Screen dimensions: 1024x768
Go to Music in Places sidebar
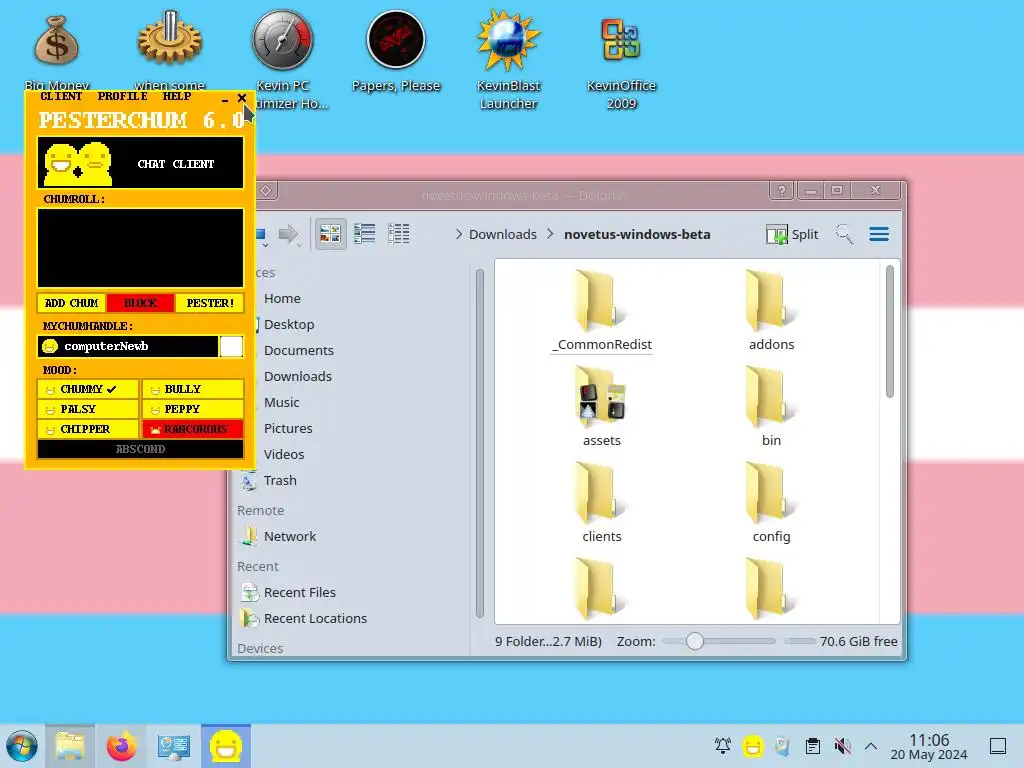click(281, 403)
